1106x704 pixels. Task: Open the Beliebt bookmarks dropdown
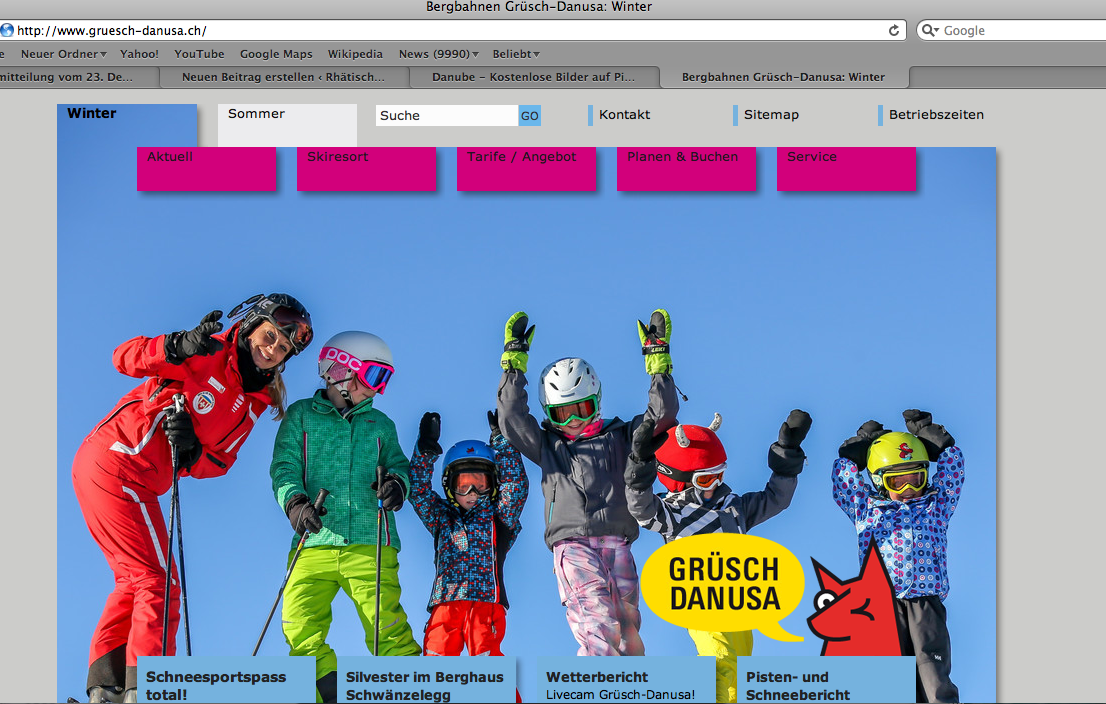pyautogui.click(x=516, y=54)
